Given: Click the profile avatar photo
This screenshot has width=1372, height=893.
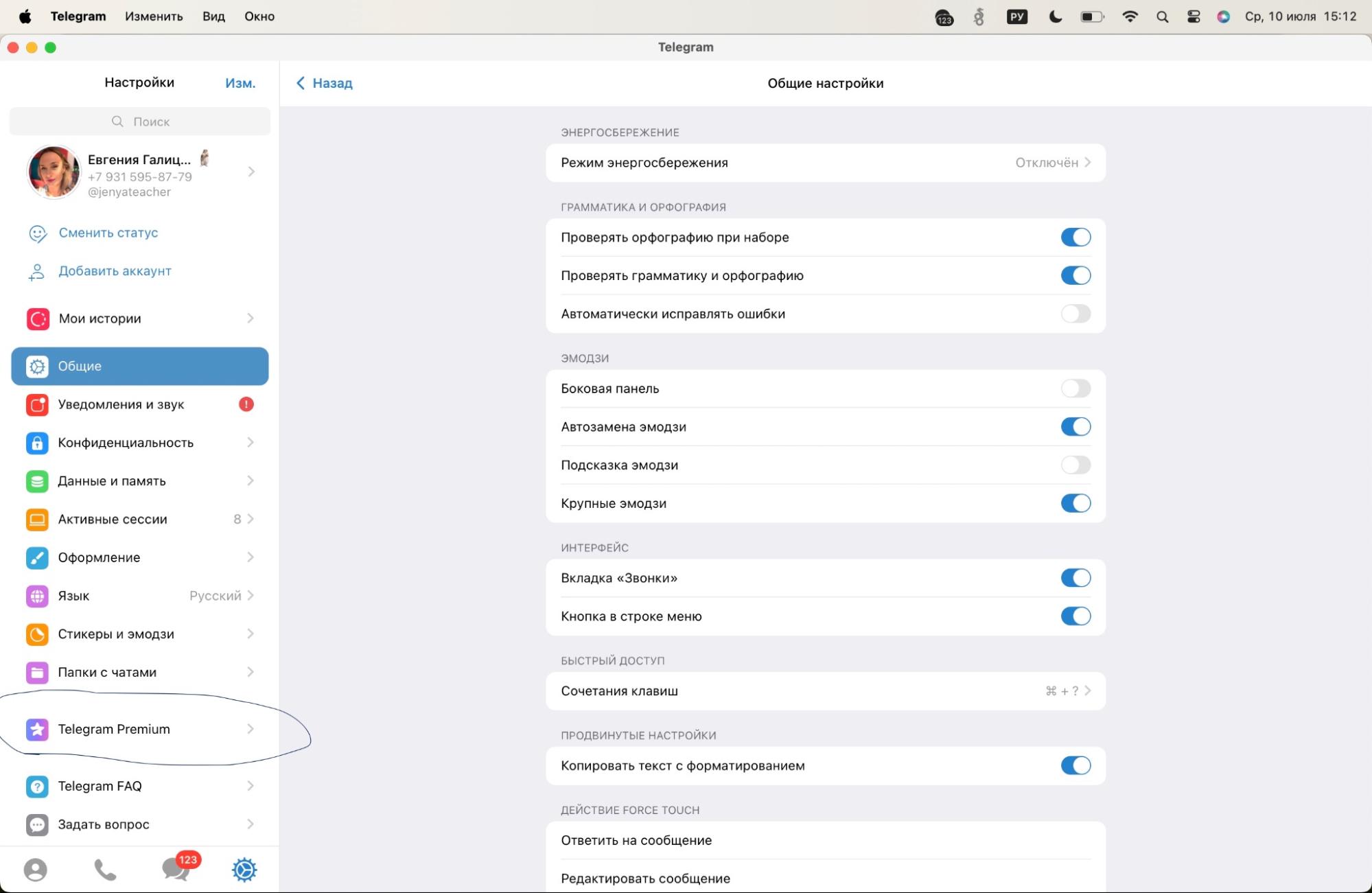Looking at the screenshot, I should coord(54,172).
